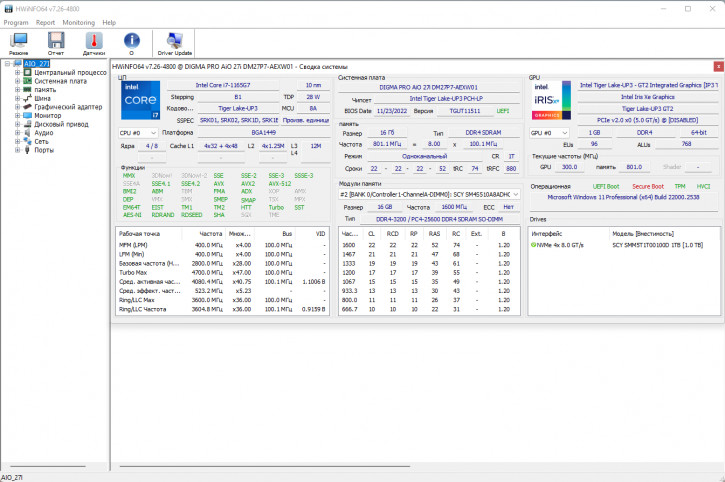
Task: Click the SSPEC SRK01, SRK02 value field
Action: pos(239,120)
